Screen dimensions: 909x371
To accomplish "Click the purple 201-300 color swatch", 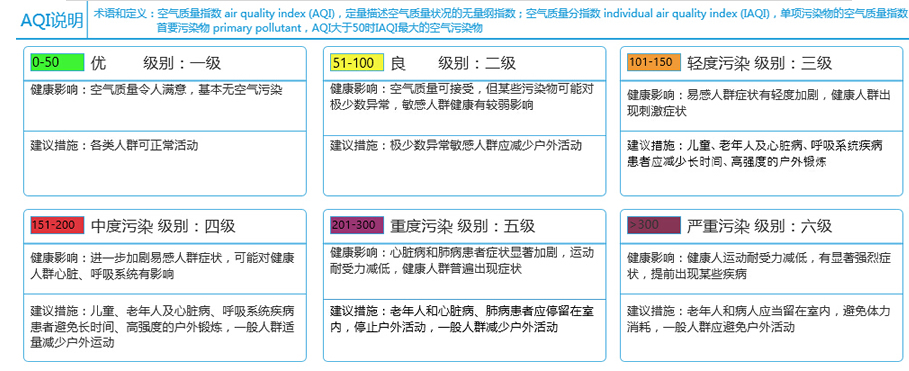I will coord(357,225).
